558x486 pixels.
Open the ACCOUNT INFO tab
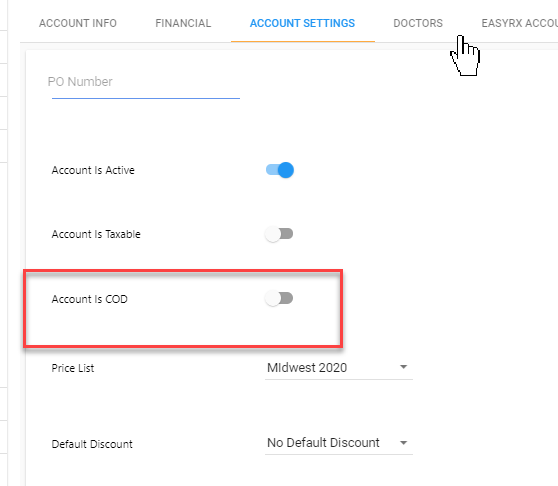[x=78, y=23]
